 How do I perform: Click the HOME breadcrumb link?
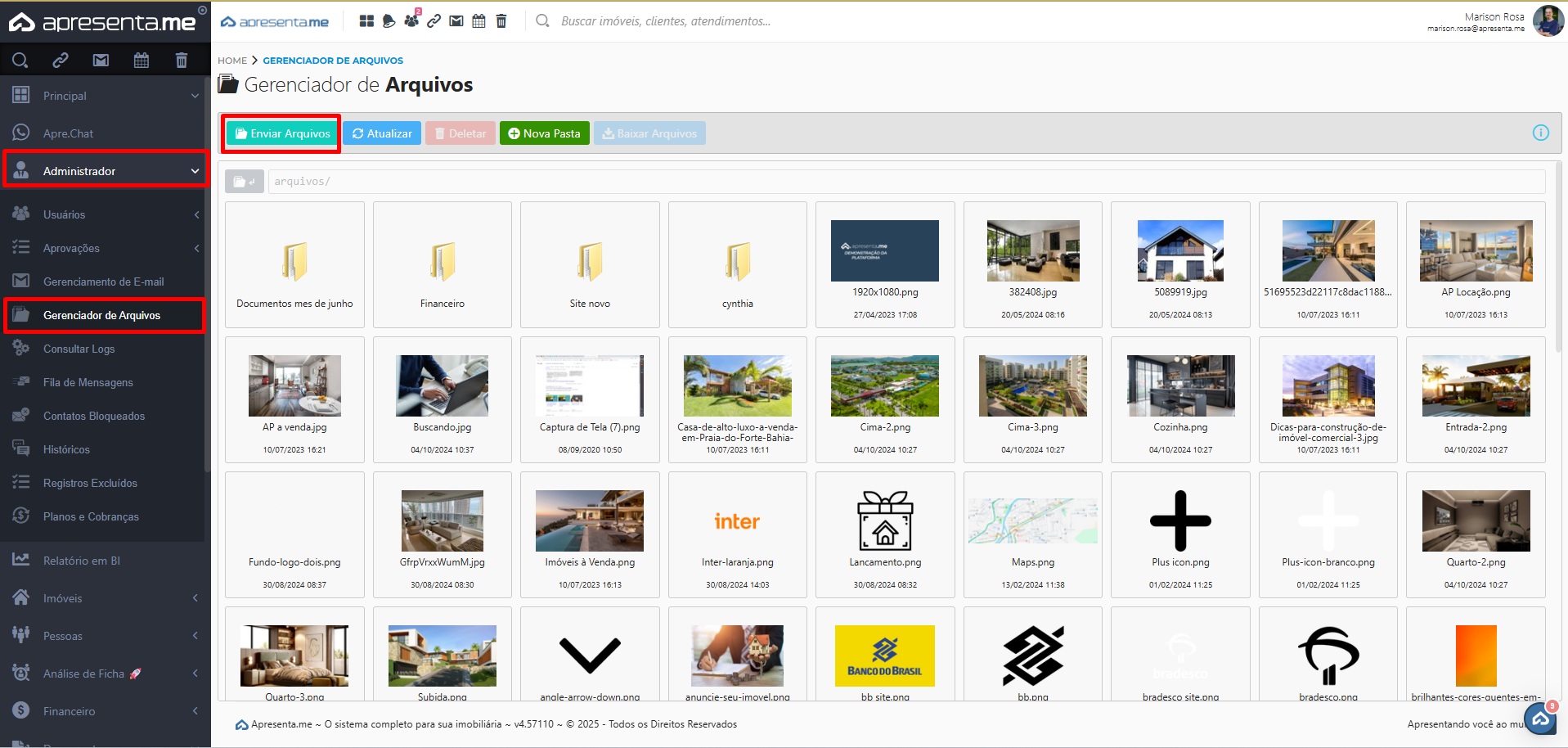pos(232,61)
